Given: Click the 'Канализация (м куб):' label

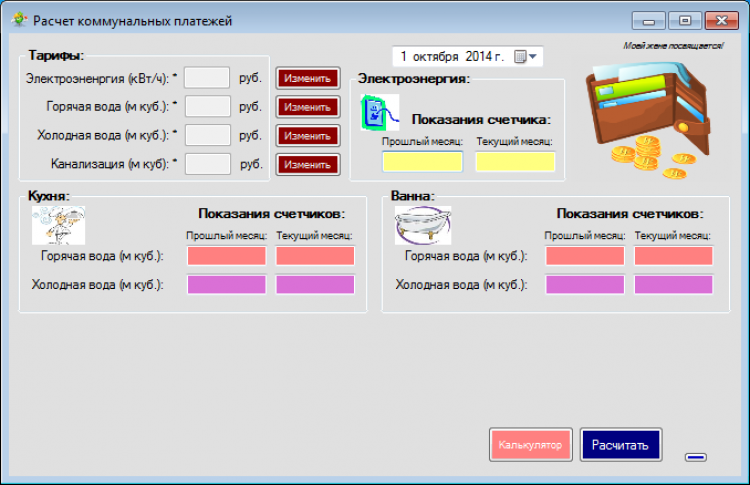Looking at the screenshot, I should tap(114, 164).
